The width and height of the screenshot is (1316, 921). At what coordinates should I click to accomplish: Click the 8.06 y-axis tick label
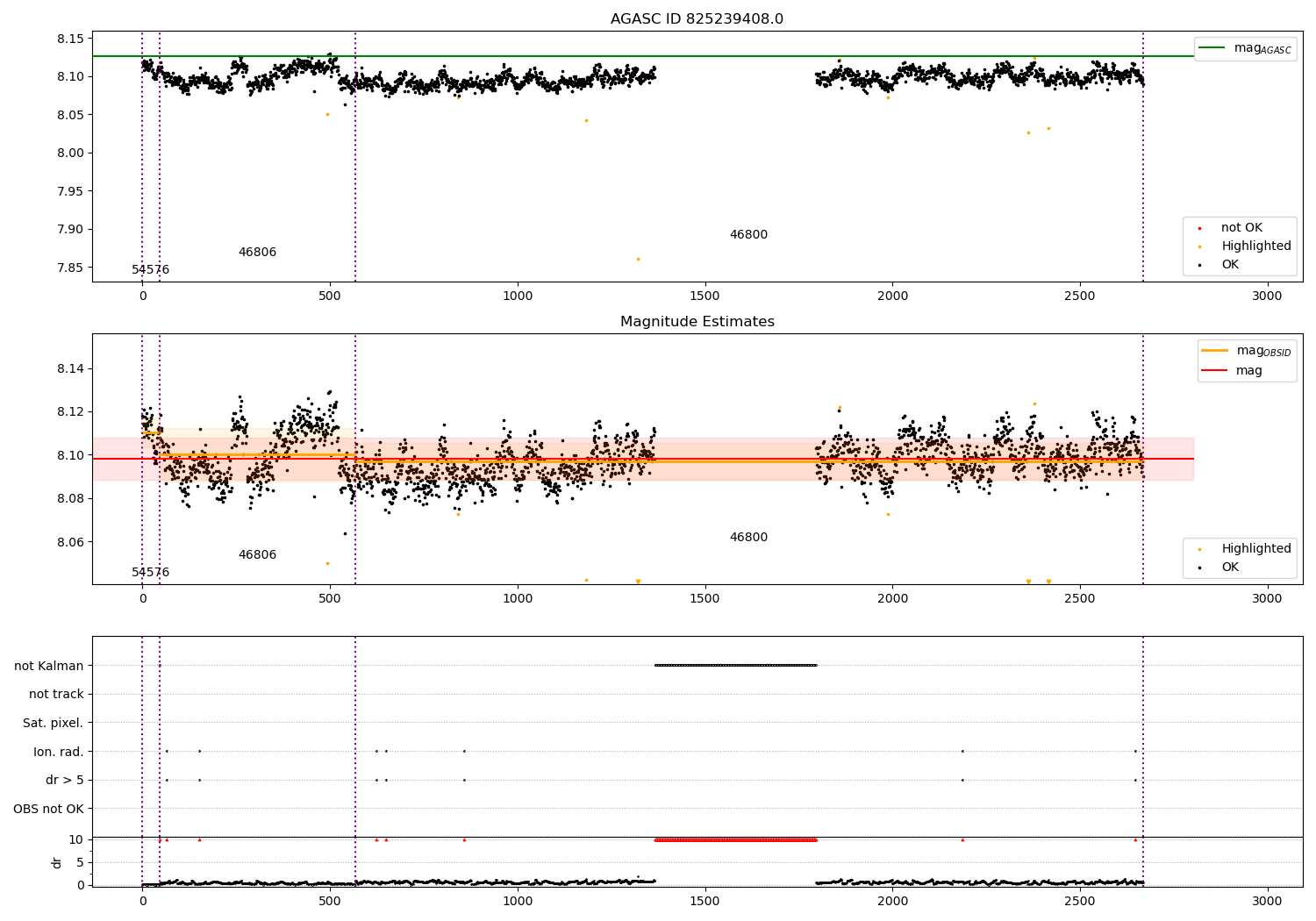click(x=71, y=542)
